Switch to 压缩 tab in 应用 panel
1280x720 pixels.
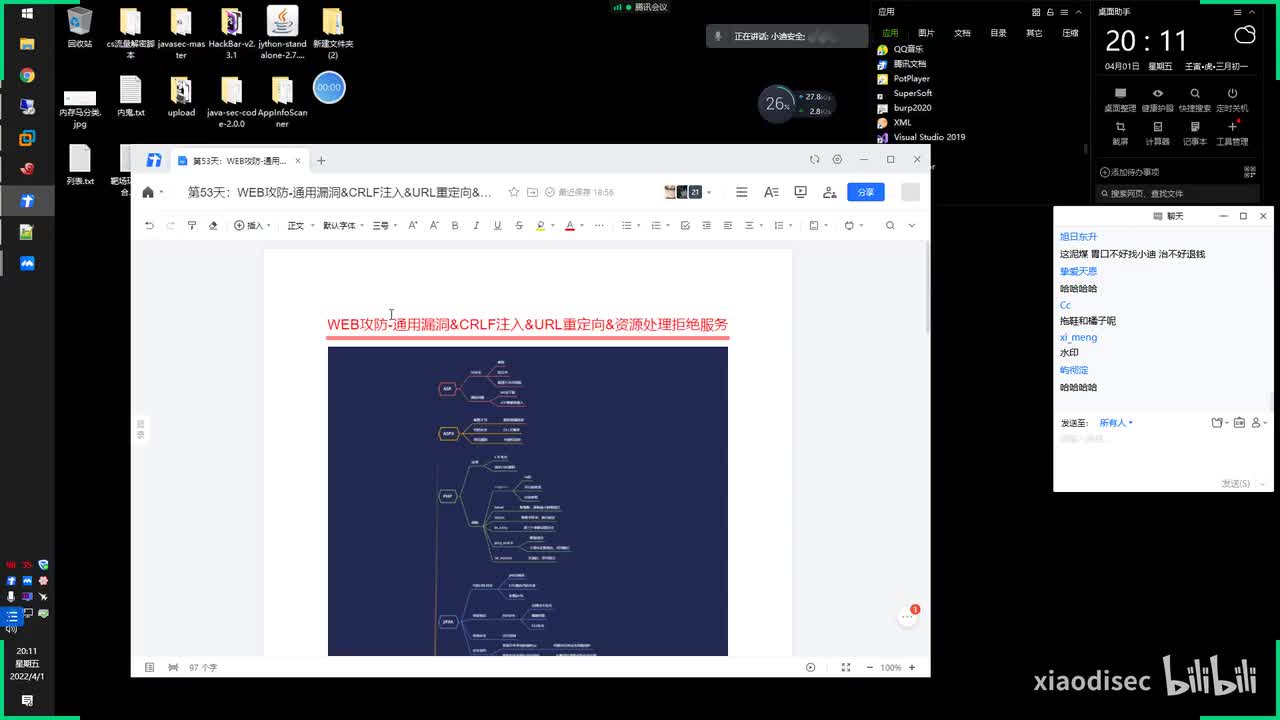coord(1070,33)
